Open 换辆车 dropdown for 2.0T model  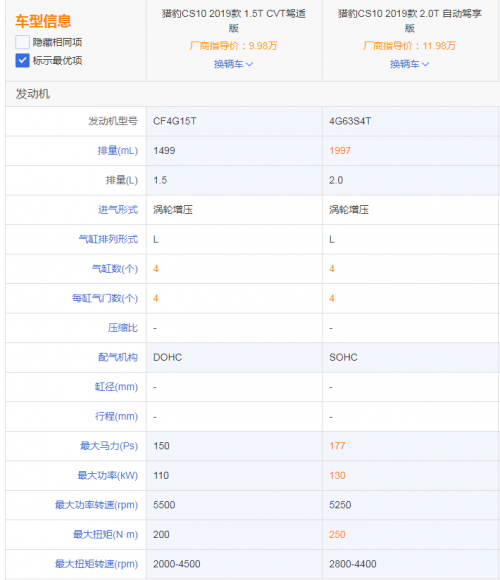409,64
